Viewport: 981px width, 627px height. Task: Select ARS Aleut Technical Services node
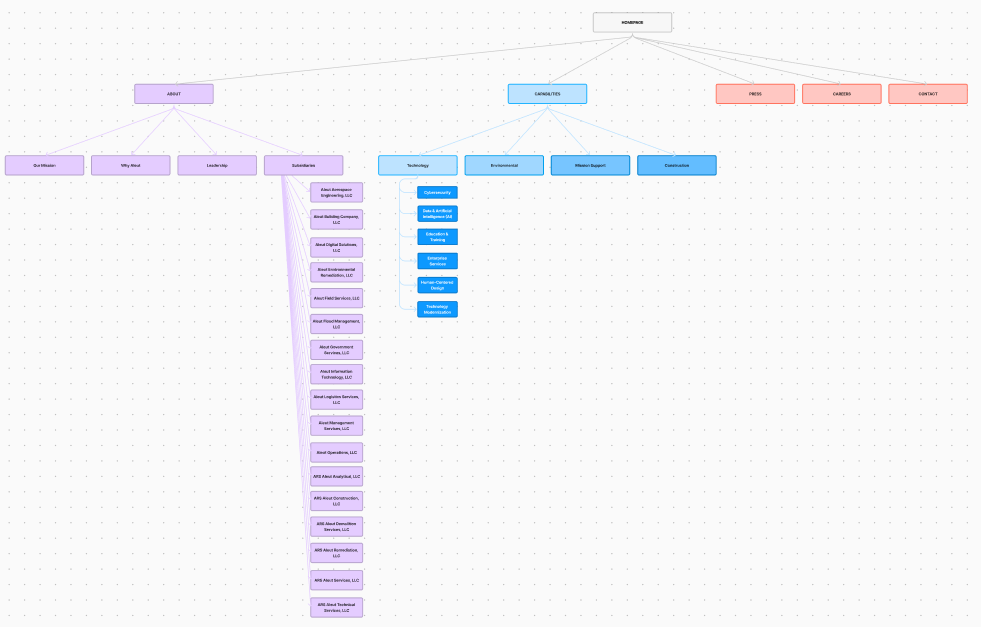pyautogui.click(x=337, y=608)
